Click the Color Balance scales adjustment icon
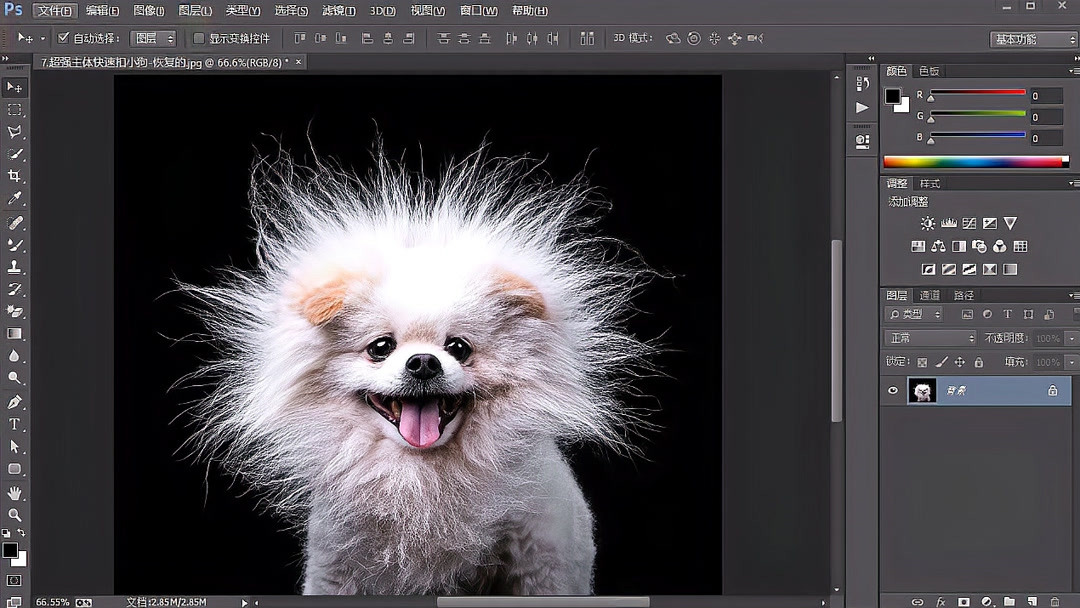Image resolution: width=1080 pixels, height=608 pixels. click(x=938, y=246)
